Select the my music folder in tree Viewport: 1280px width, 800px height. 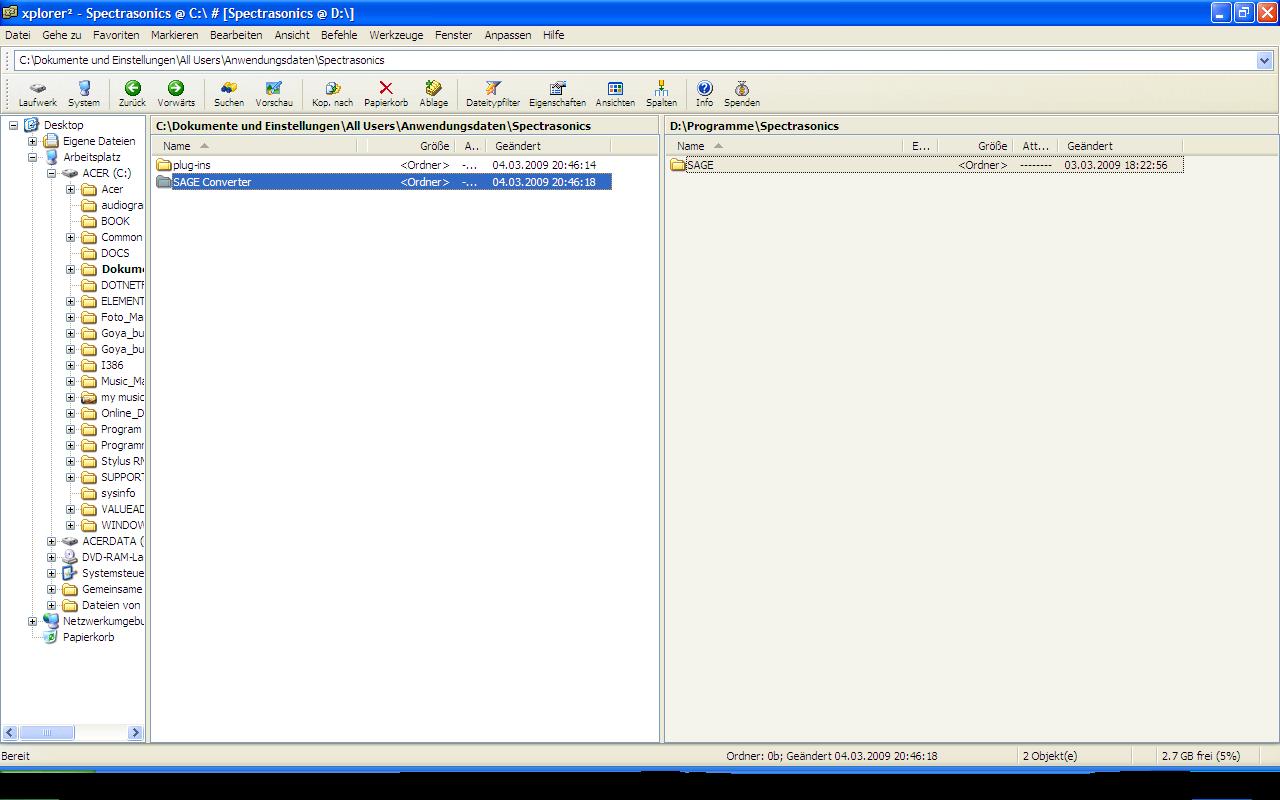pos(122,397)
